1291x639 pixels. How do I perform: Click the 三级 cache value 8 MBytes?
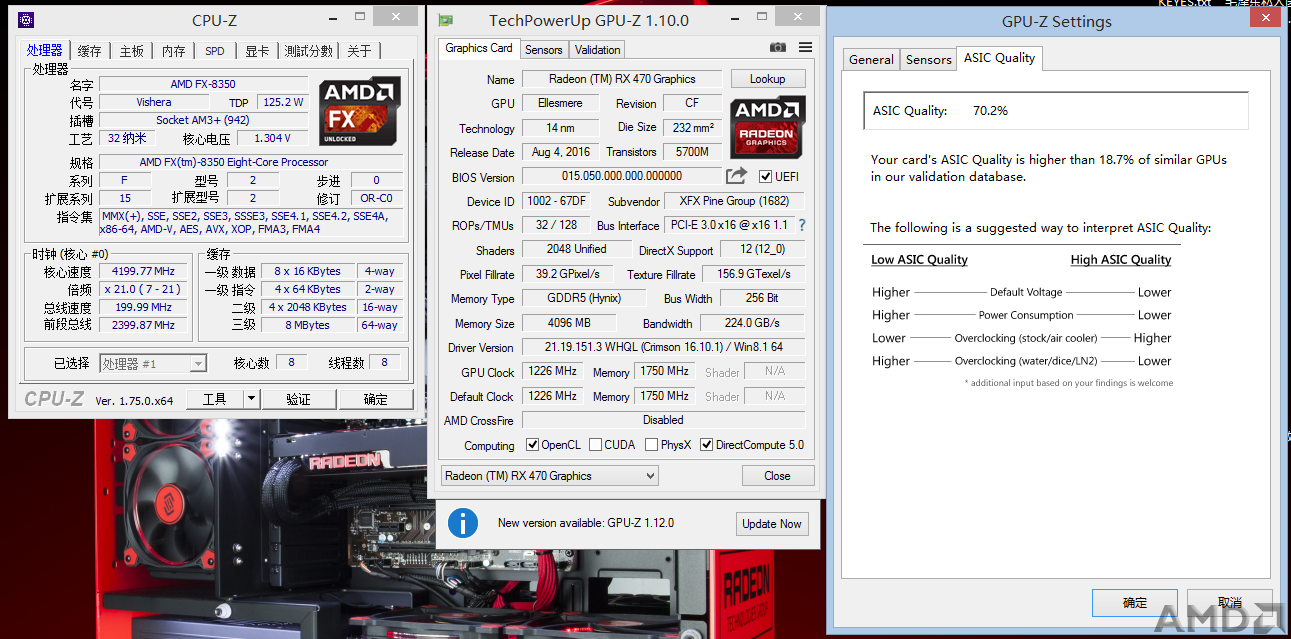tap(308, 325)
